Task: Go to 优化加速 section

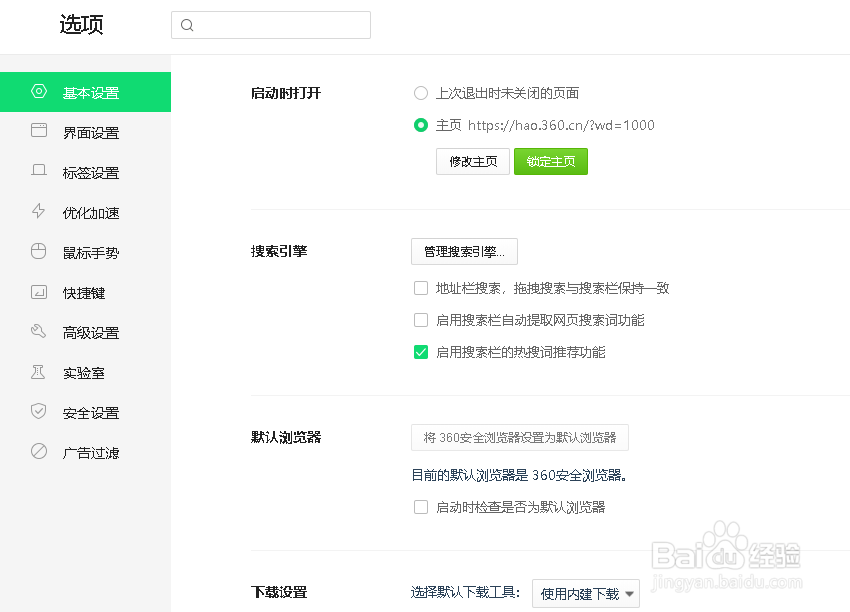Action: (x=86, y=212)
